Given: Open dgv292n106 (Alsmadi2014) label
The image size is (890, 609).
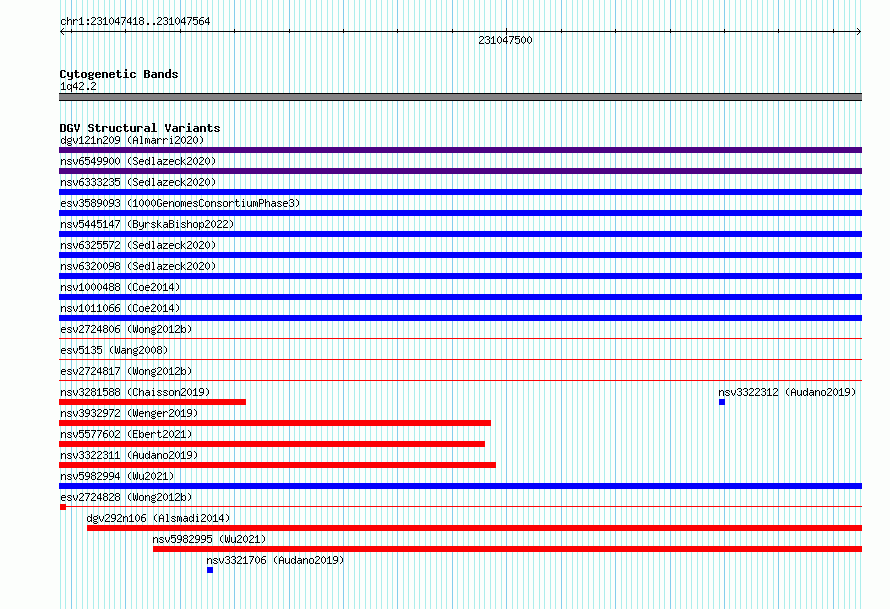Looking at the screenshot, I should tap(158, 518).
